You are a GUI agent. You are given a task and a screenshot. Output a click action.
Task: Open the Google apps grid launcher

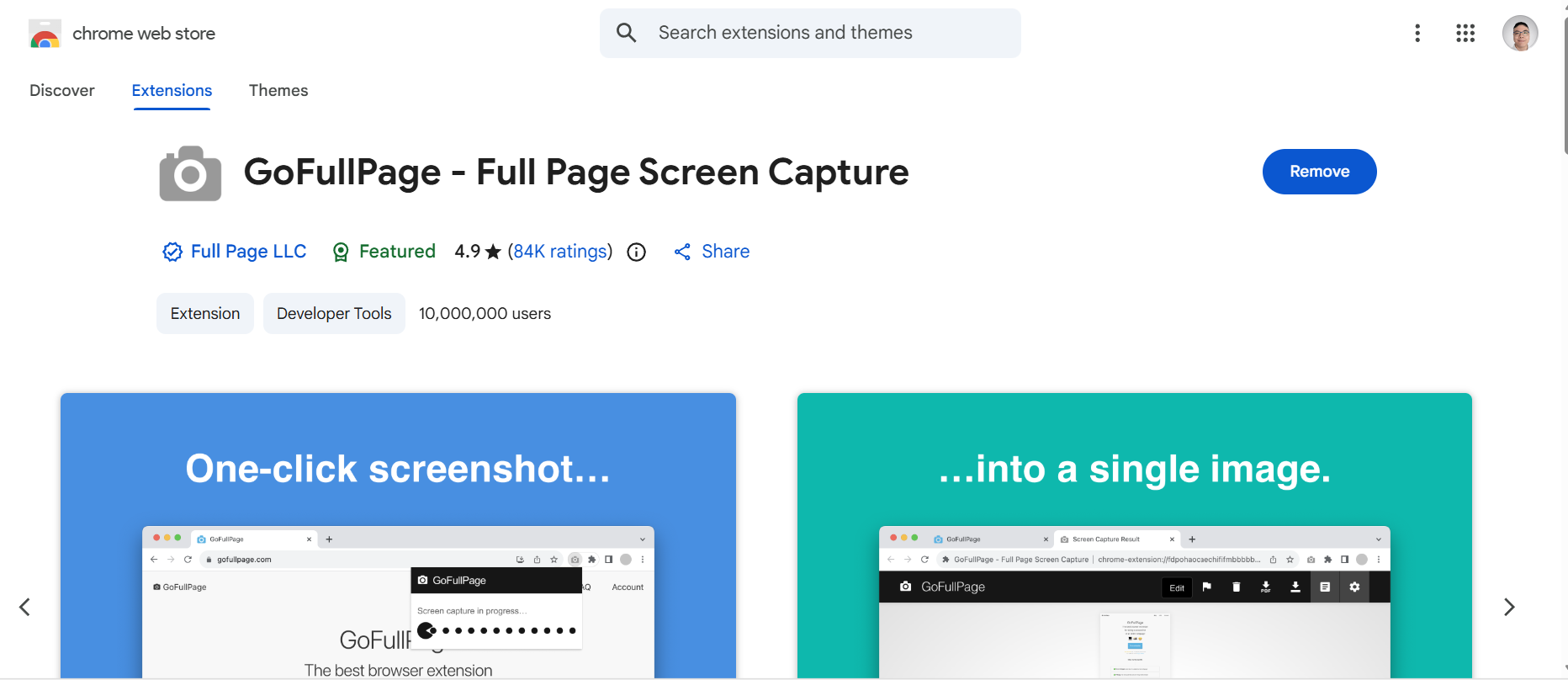click(x=1465, y=33)
